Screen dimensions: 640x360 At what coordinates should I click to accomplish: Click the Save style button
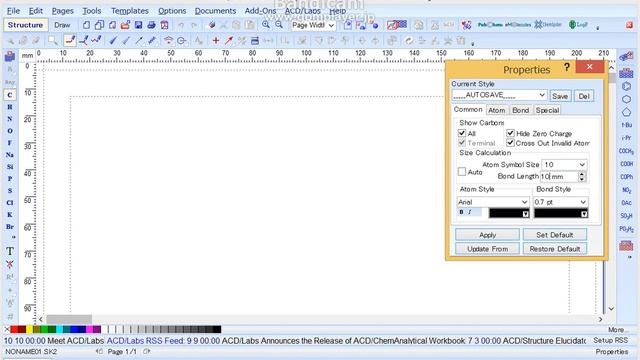560,96
